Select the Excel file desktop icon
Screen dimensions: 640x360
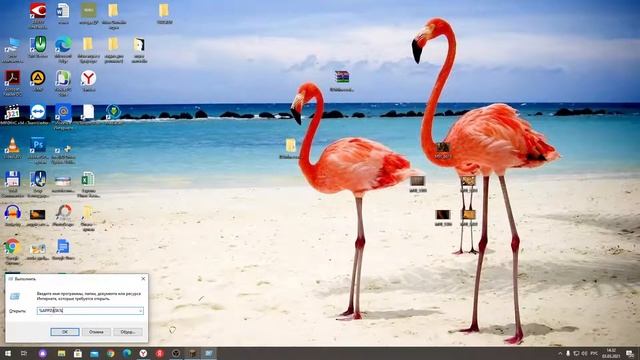(88, 184)
